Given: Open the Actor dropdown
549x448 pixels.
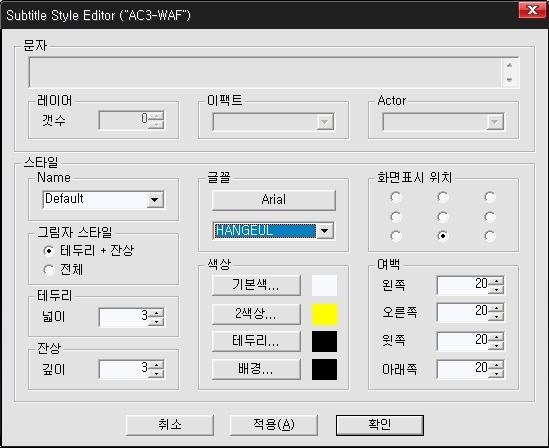Looking at the screenshot, I should (495, 122).
